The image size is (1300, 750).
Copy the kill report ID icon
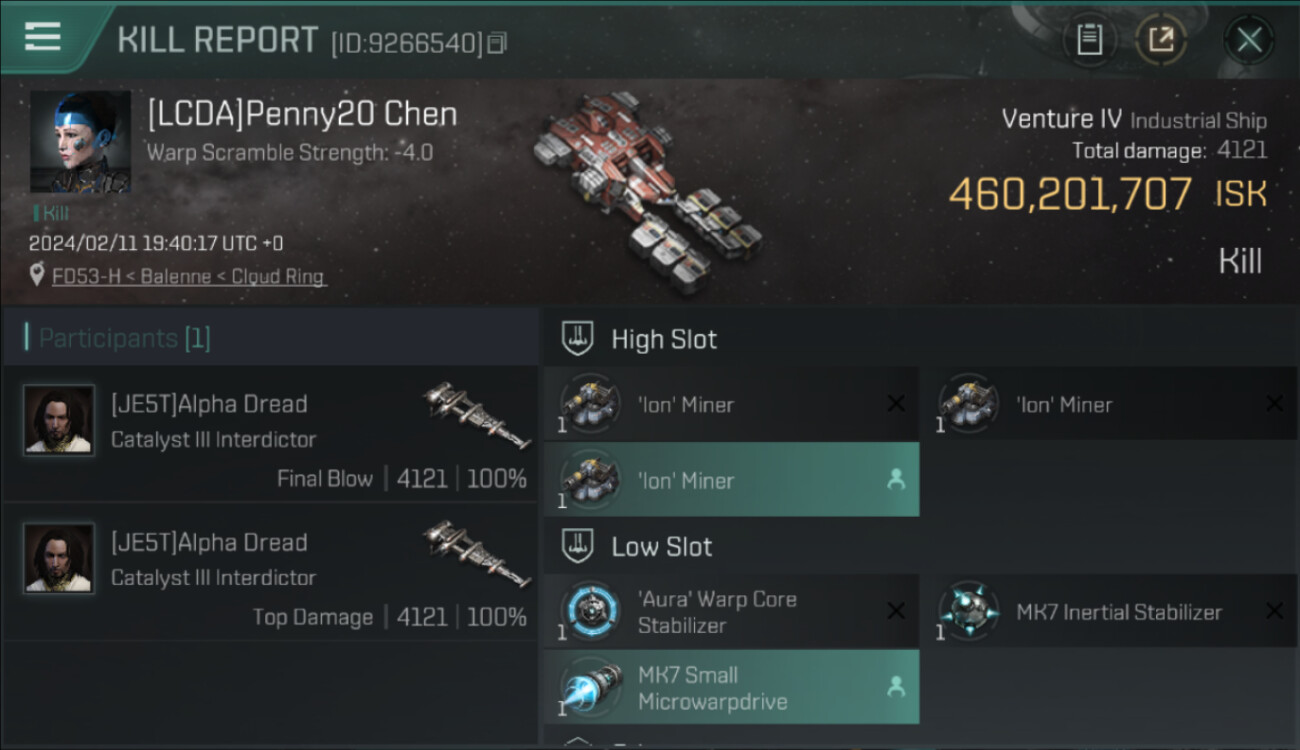497,42
